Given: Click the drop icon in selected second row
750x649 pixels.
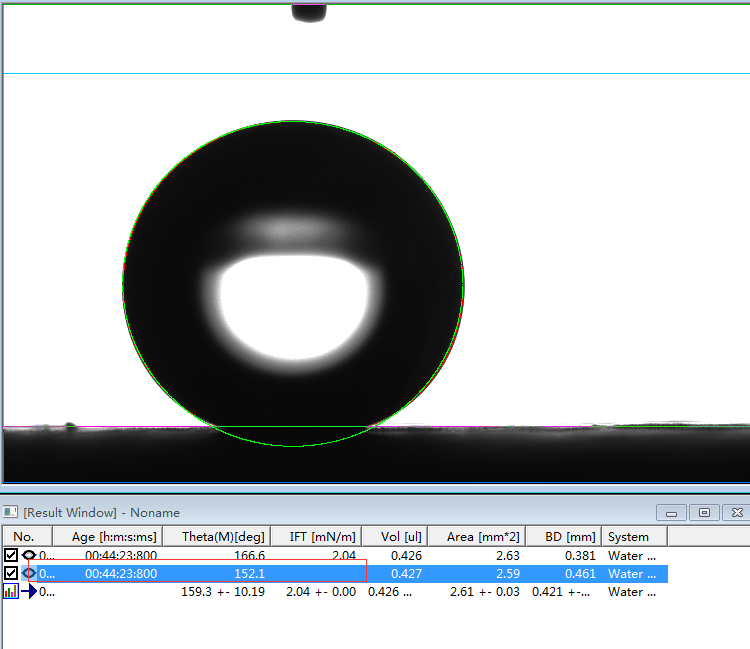Looking at the screenshot, I should [x=28, y=573].
